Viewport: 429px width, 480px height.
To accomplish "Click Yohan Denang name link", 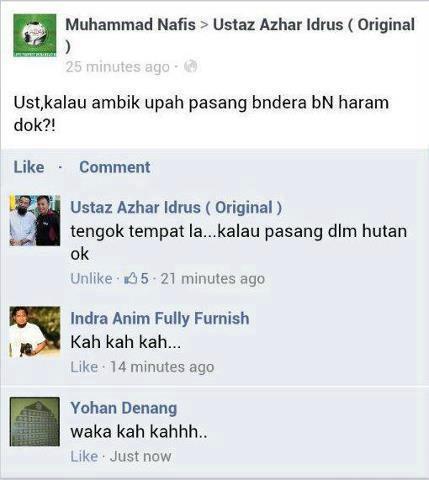I will 124,408.
